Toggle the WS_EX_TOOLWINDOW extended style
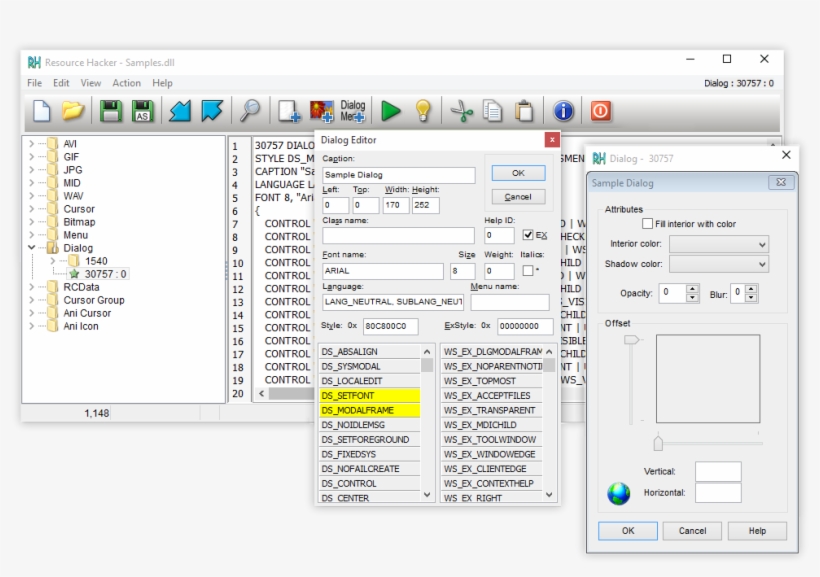Image resolution: width=820 pixels, height=577 pixels. click(x=491, y=439)
